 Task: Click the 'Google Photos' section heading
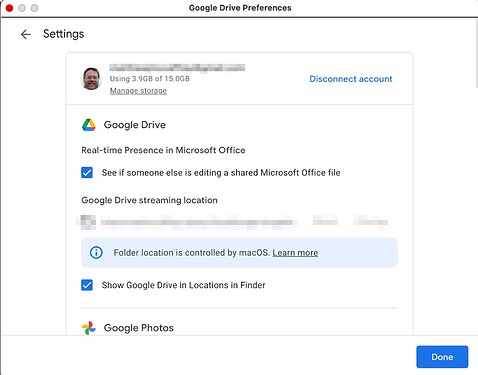click(139, 328)
